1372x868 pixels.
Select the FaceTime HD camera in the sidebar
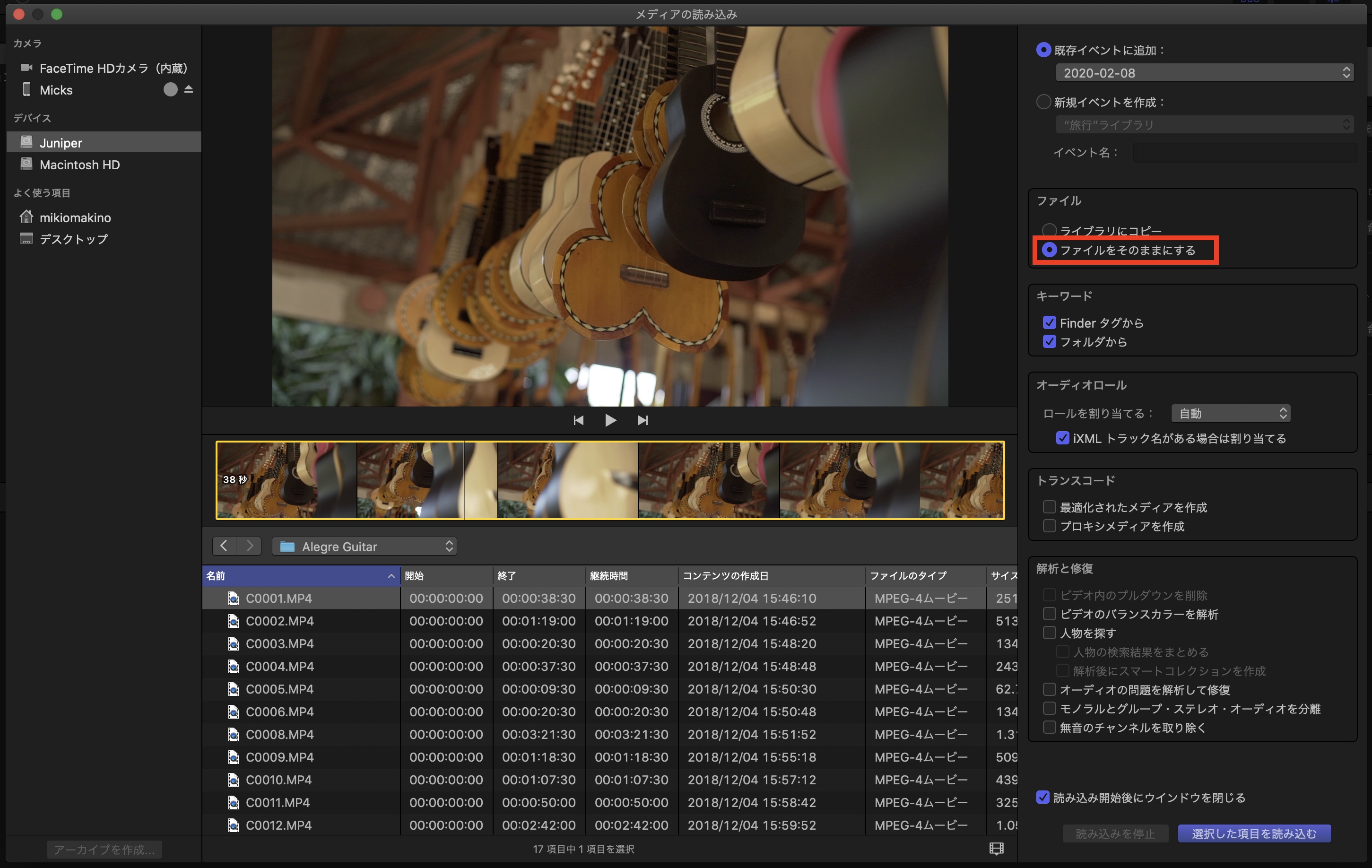(113, 69)
